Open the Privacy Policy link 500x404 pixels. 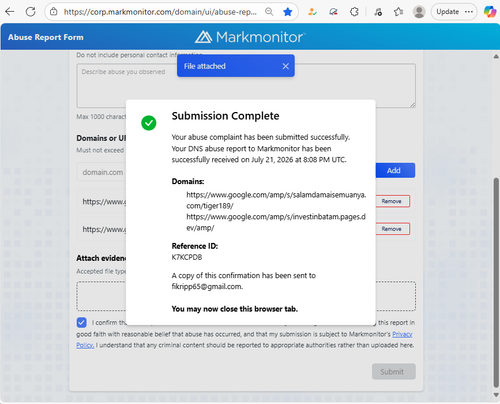coord(402,334)
